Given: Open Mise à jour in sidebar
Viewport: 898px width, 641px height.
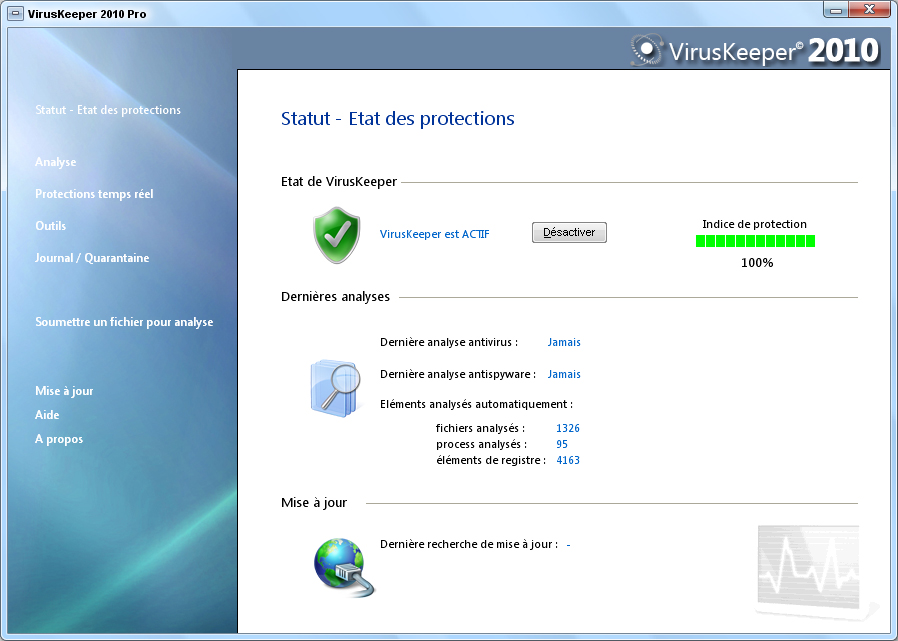Looking at the screenshot, I should (x=64, y=391).
